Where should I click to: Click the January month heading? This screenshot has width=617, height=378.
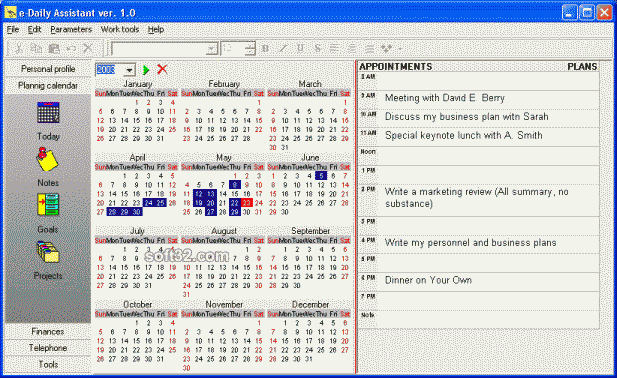(x=137, y=84)
